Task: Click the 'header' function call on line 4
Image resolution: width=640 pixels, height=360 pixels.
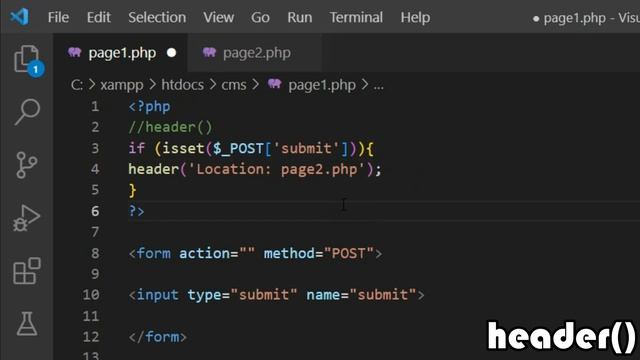Action: [x=153, y=169]
